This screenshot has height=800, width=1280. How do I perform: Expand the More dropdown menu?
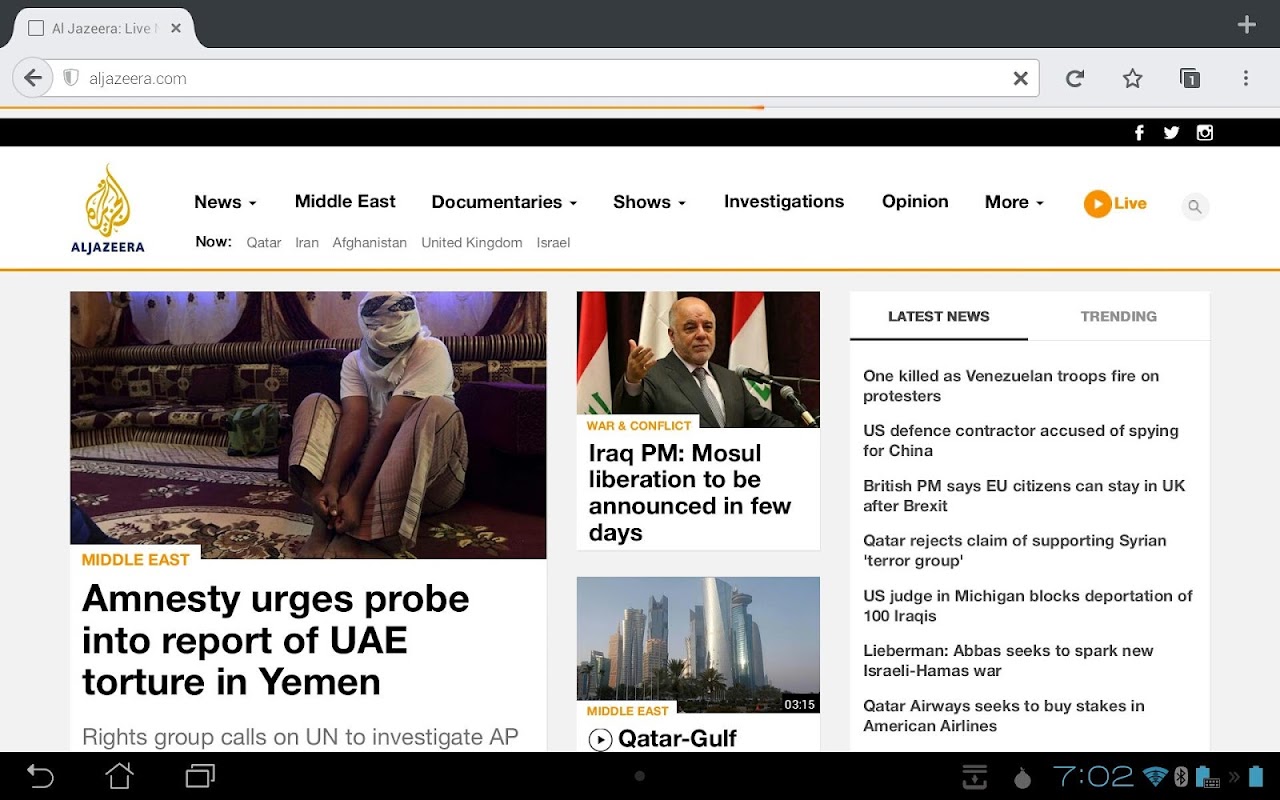tap(1014, 202)
